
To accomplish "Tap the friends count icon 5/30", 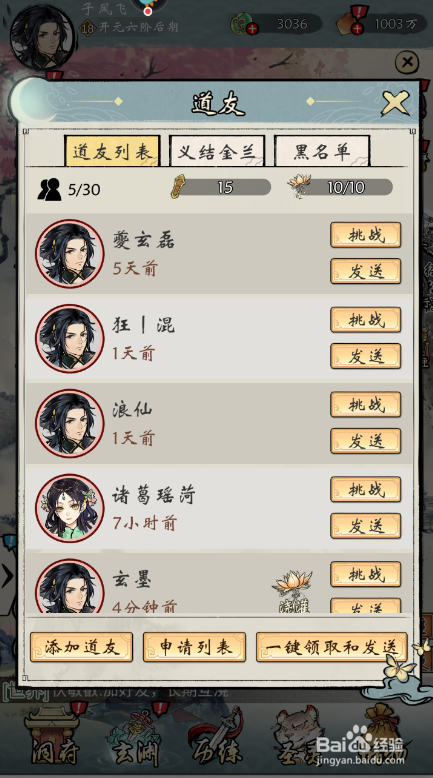I will coord(49,189).
